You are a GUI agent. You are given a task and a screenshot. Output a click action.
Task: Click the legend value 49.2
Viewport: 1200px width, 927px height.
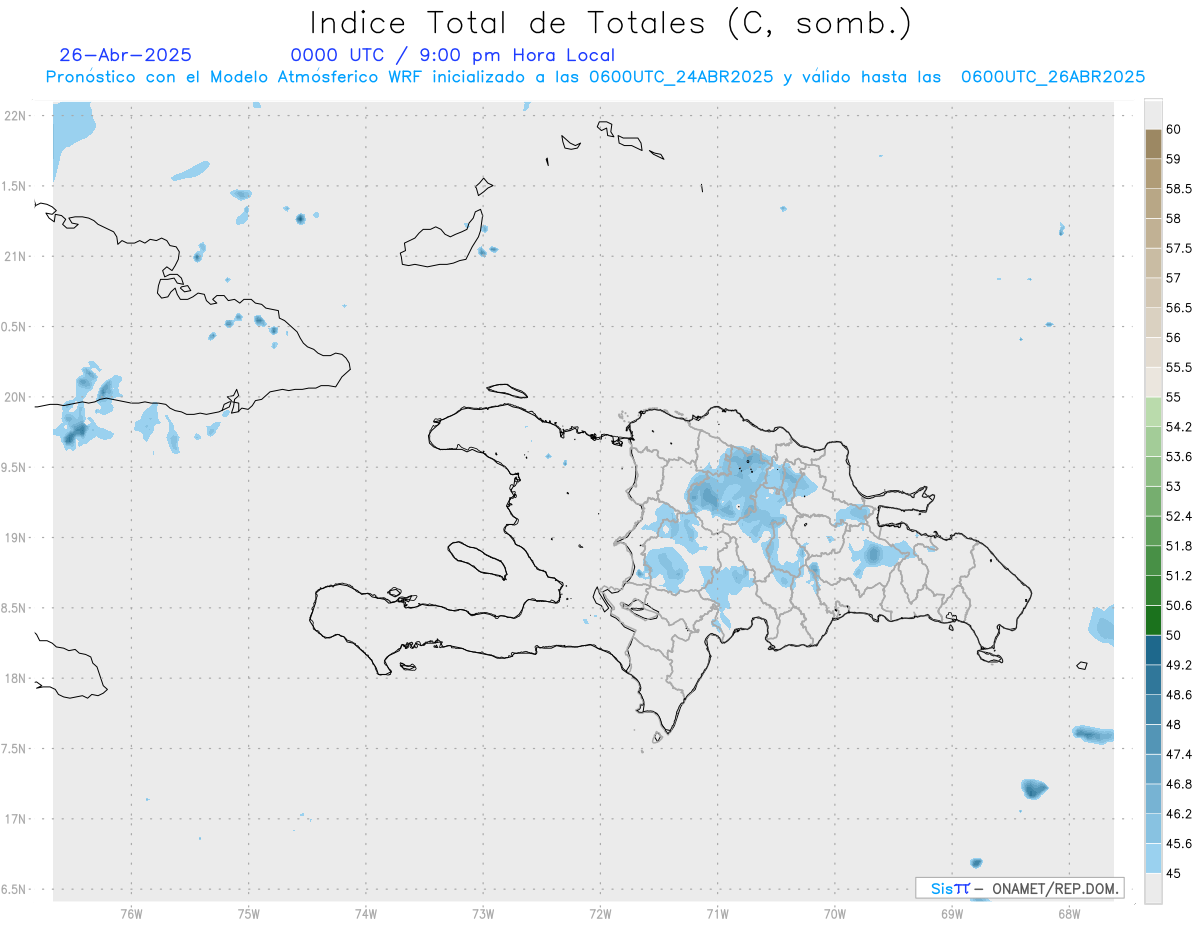point(1179,665)
